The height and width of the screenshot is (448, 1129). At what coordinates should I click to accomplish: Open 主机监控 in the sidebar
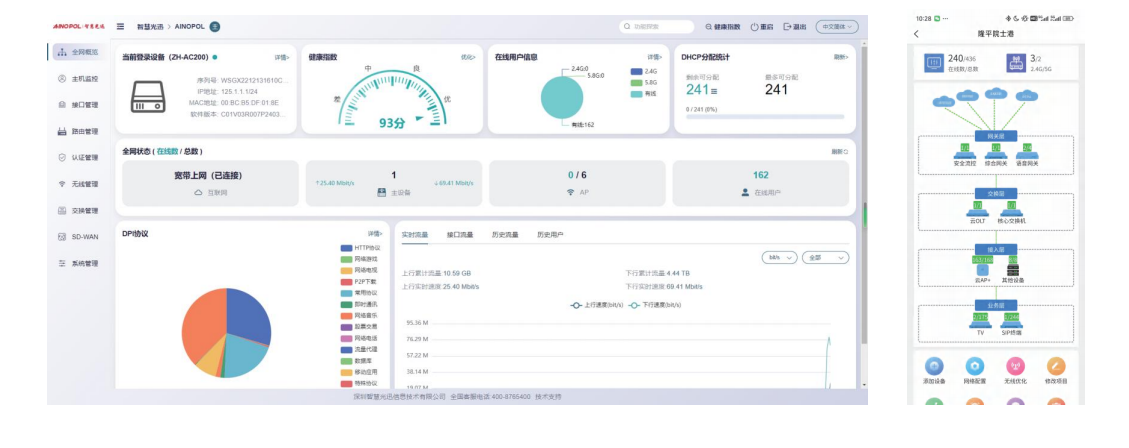click(x=78, y=79)
